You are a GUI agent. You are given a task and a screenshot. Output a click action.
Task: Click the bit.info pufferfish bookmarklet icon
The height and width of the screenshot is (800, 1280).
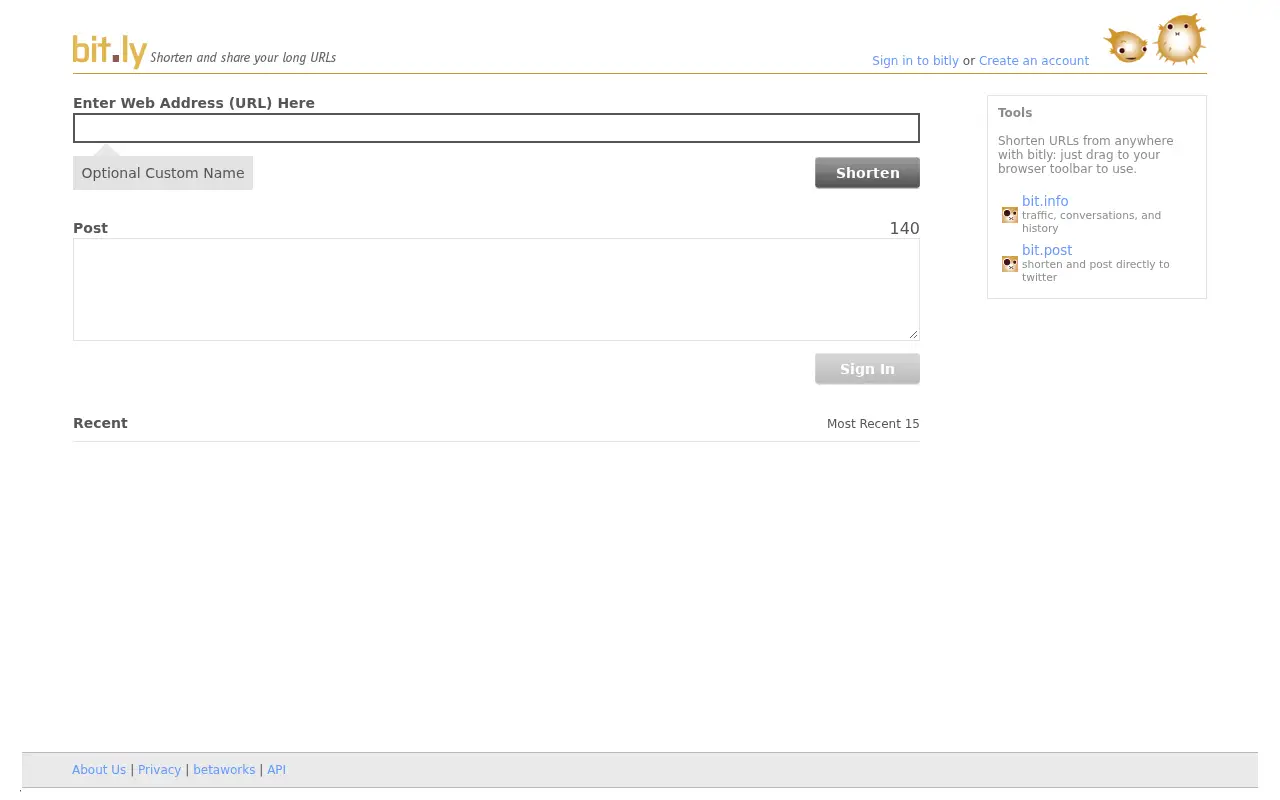[x=1010, y=215]
